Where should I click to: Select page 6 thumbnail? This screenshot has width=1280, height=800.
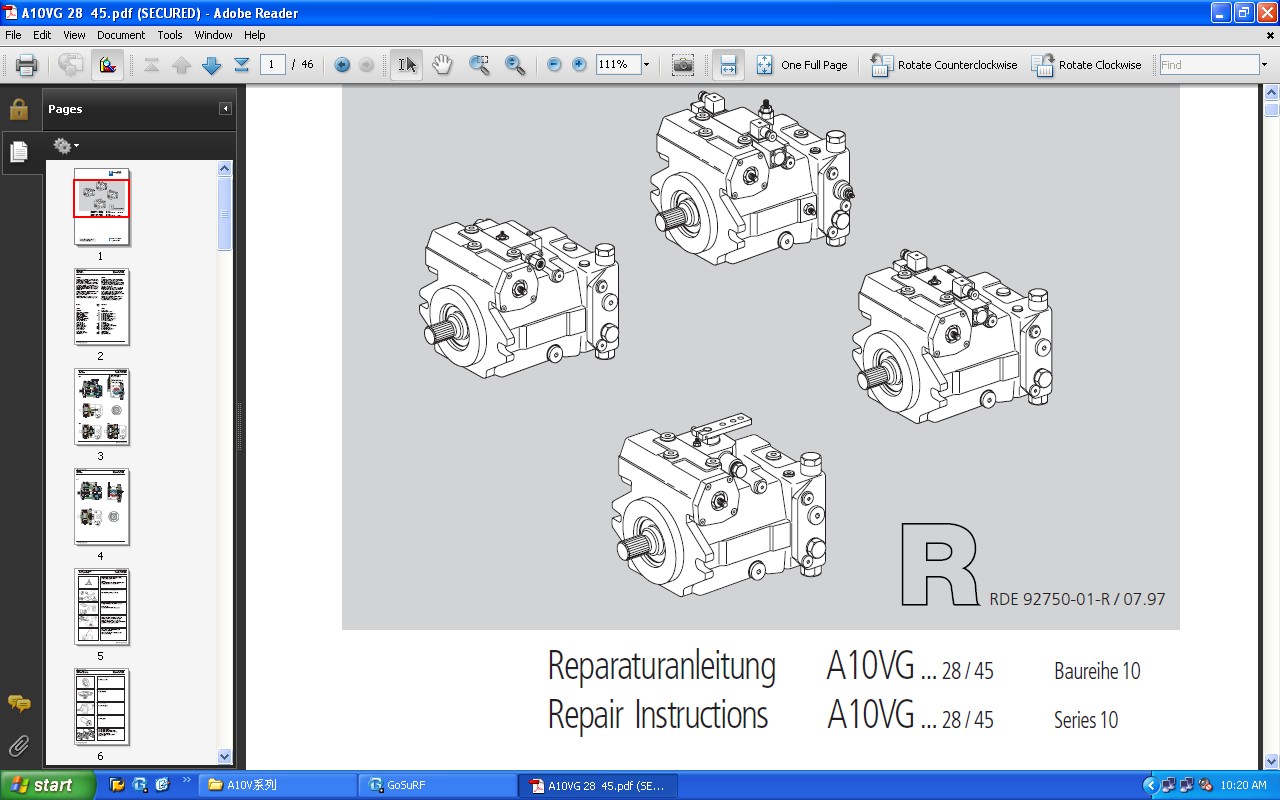pos(102,707)
